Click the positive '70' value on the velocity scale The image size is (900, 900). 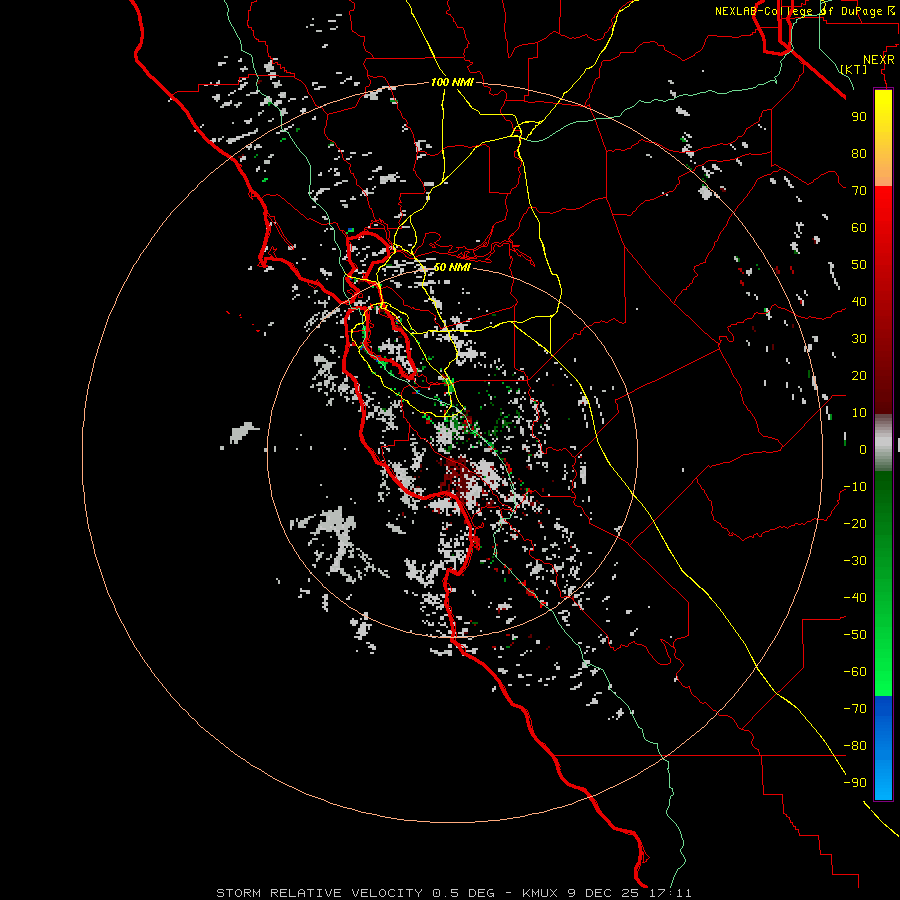click(x=859, y=191)
